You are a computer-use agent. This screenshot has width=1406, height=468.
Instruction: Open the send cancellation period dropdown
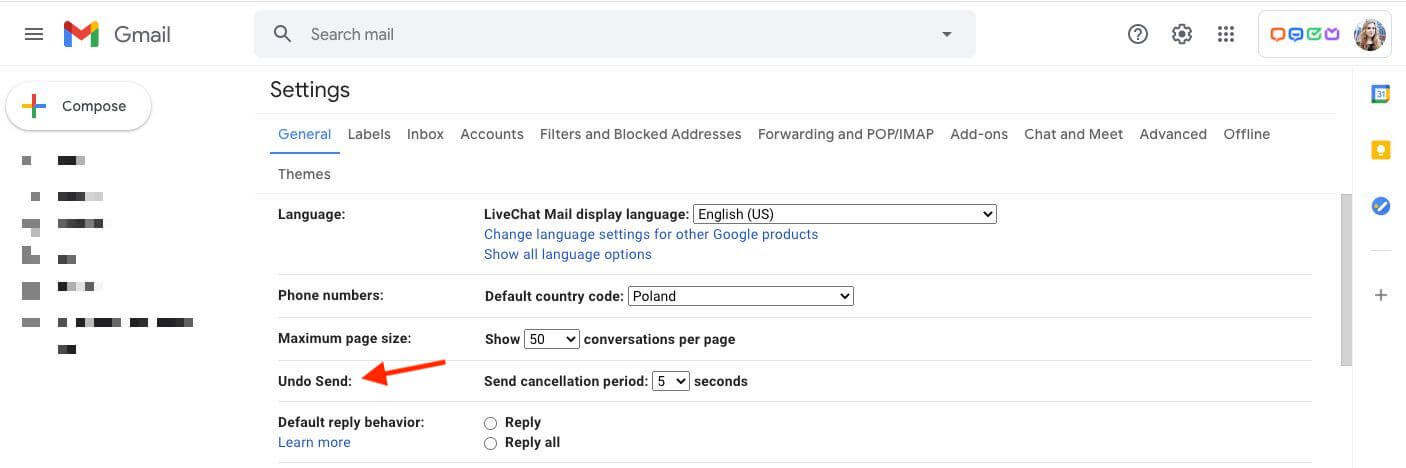pyautogui.click(x=670, y=381)
